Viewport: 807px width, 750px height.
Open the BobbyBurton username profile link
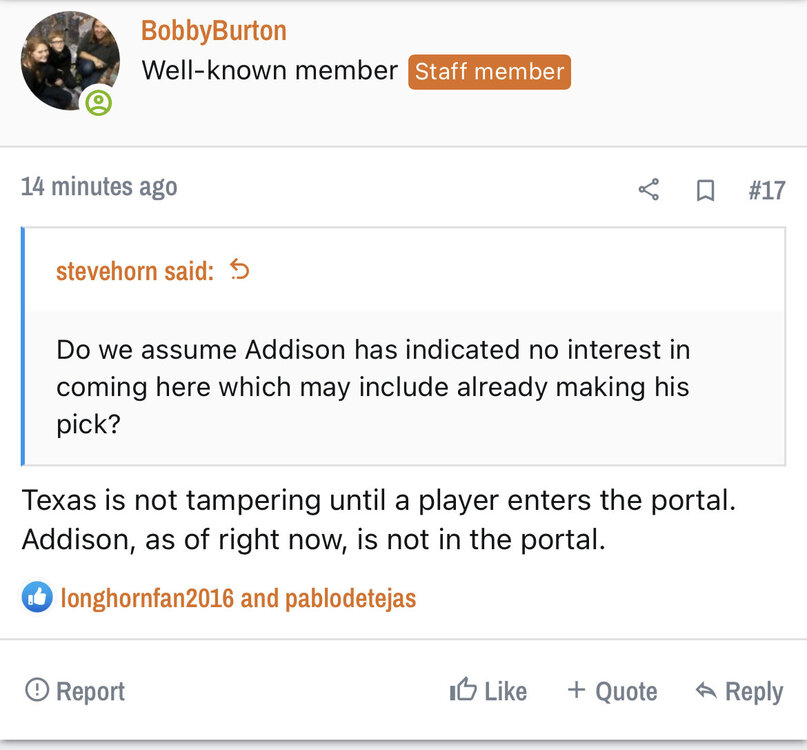(213, 31)
